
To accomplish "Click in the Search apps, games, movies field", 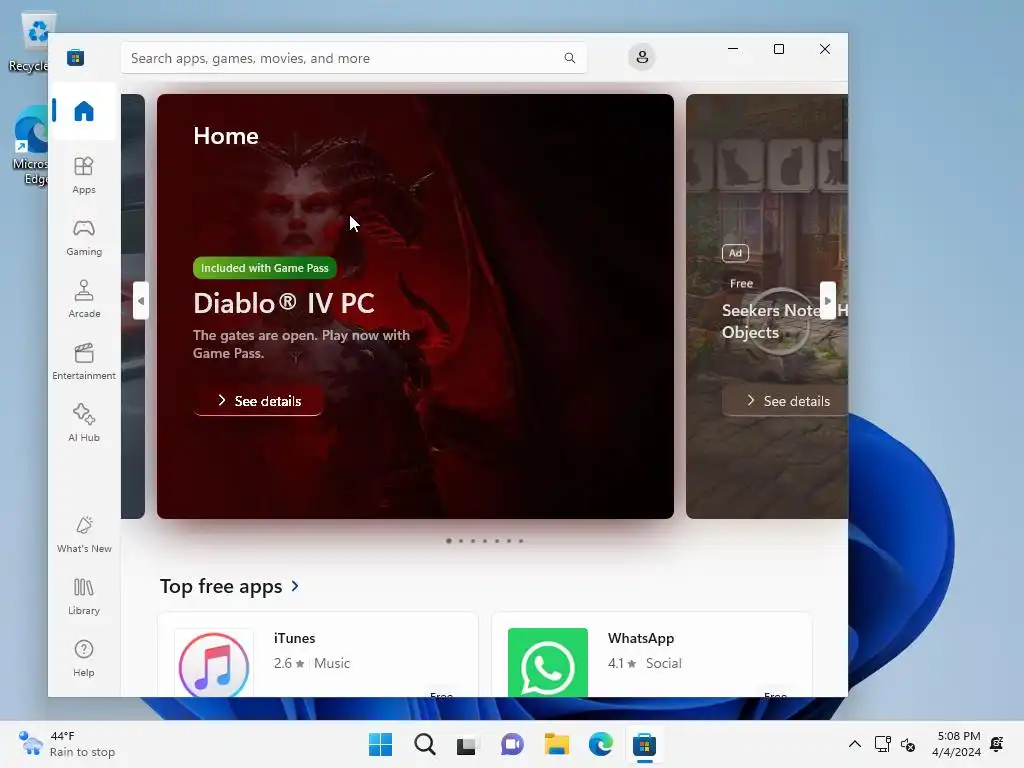I will (x=353, y=58).
